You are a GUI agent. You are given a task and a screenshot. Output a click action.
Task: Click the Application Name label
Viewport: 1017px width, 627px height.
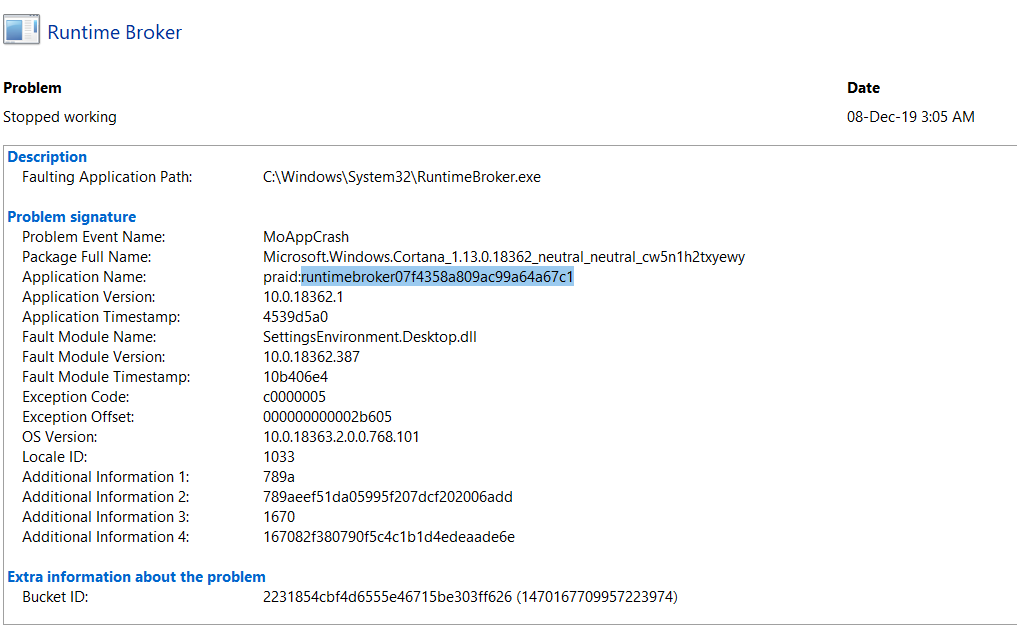[84, 277]
